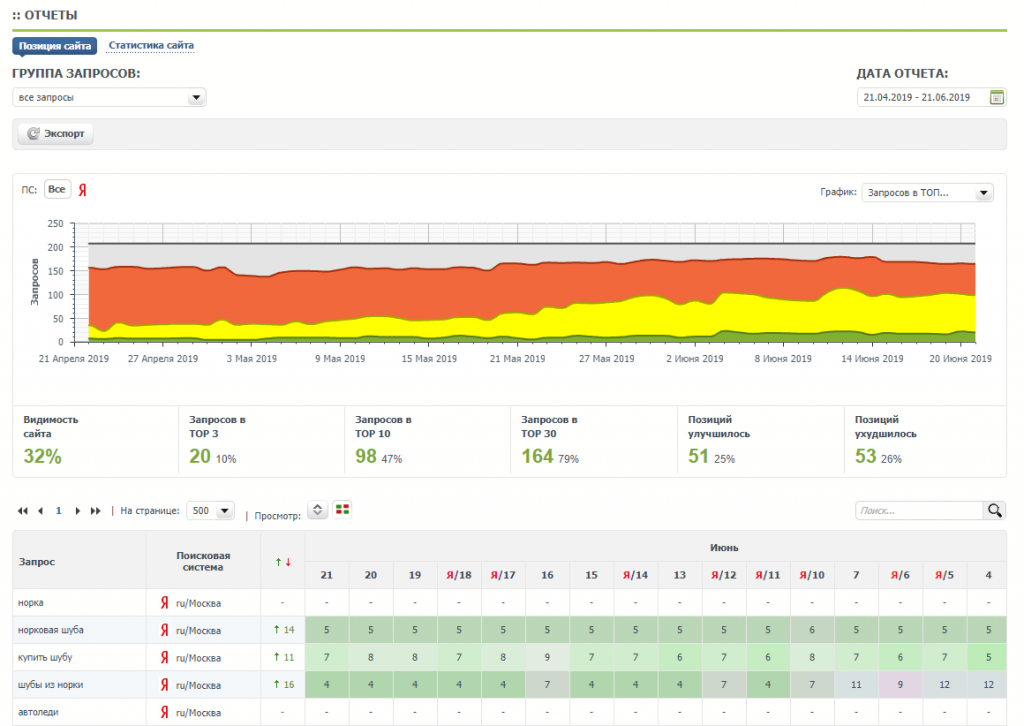Open the per-page 500 dropdown
This screenshot has height=726, width=1024.
tap(211, 510)
